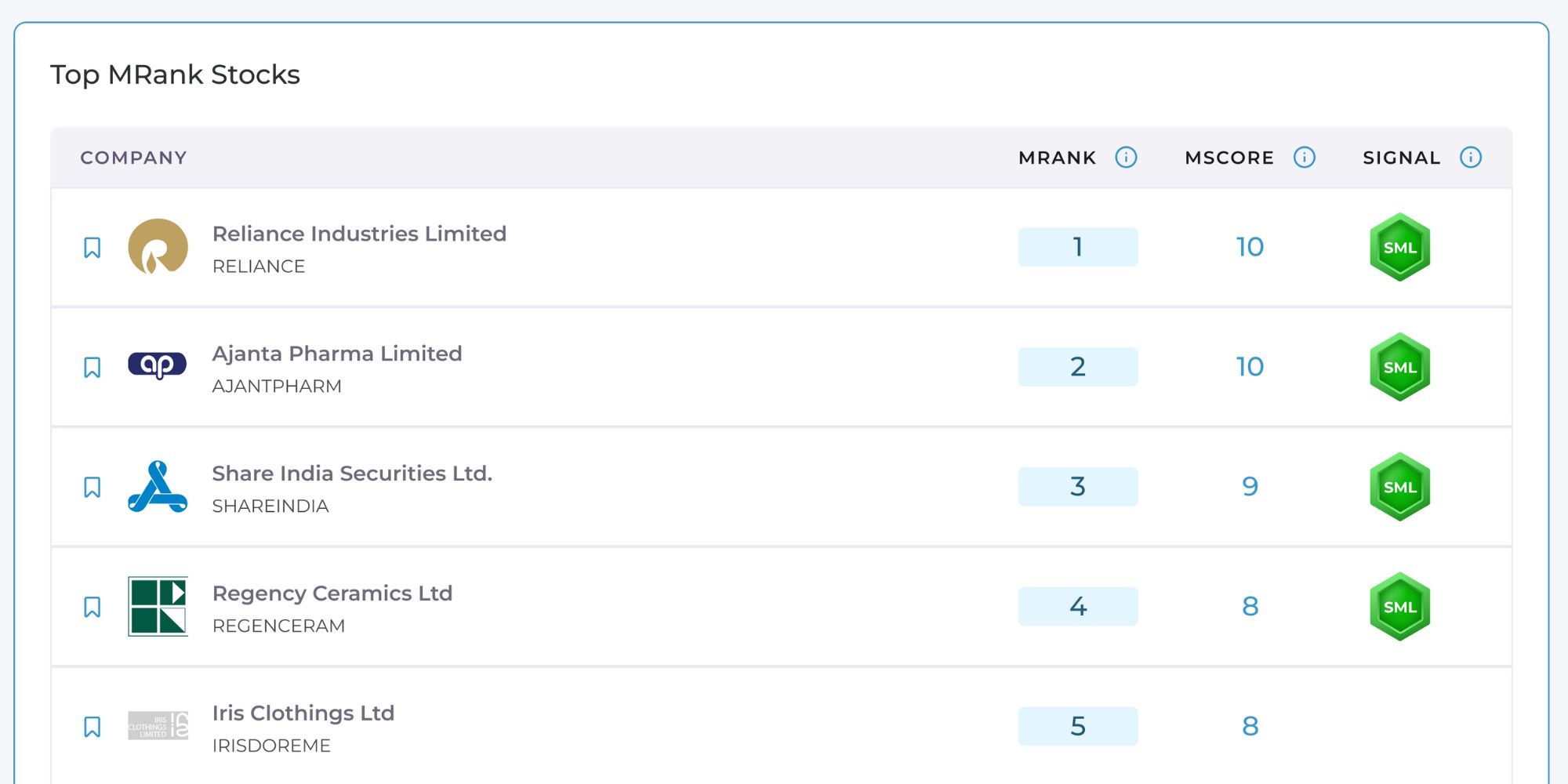This screenshot has height=784, width=1568.
Task: Click MRank badge 4 for Regency Ceramics
Action: click(x=1078, y=607)
